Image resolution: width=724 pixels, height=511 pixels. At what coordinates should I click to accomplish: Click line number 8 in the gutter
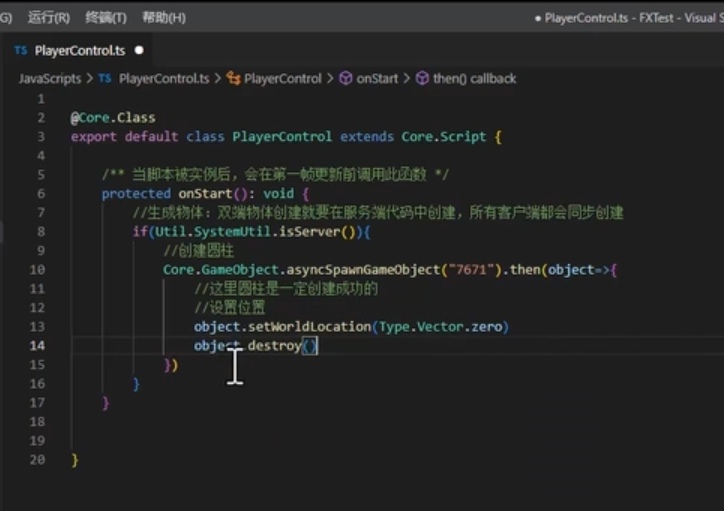(x=41, y=231)
